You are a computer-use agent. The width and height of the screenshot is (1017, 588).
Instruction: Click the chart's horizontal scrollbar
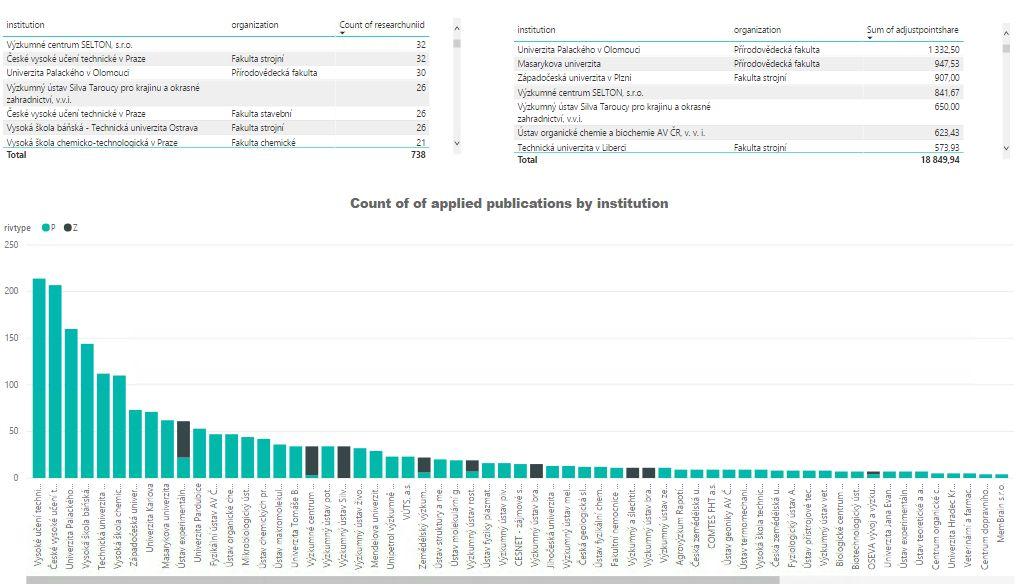(x=402, y=580)
